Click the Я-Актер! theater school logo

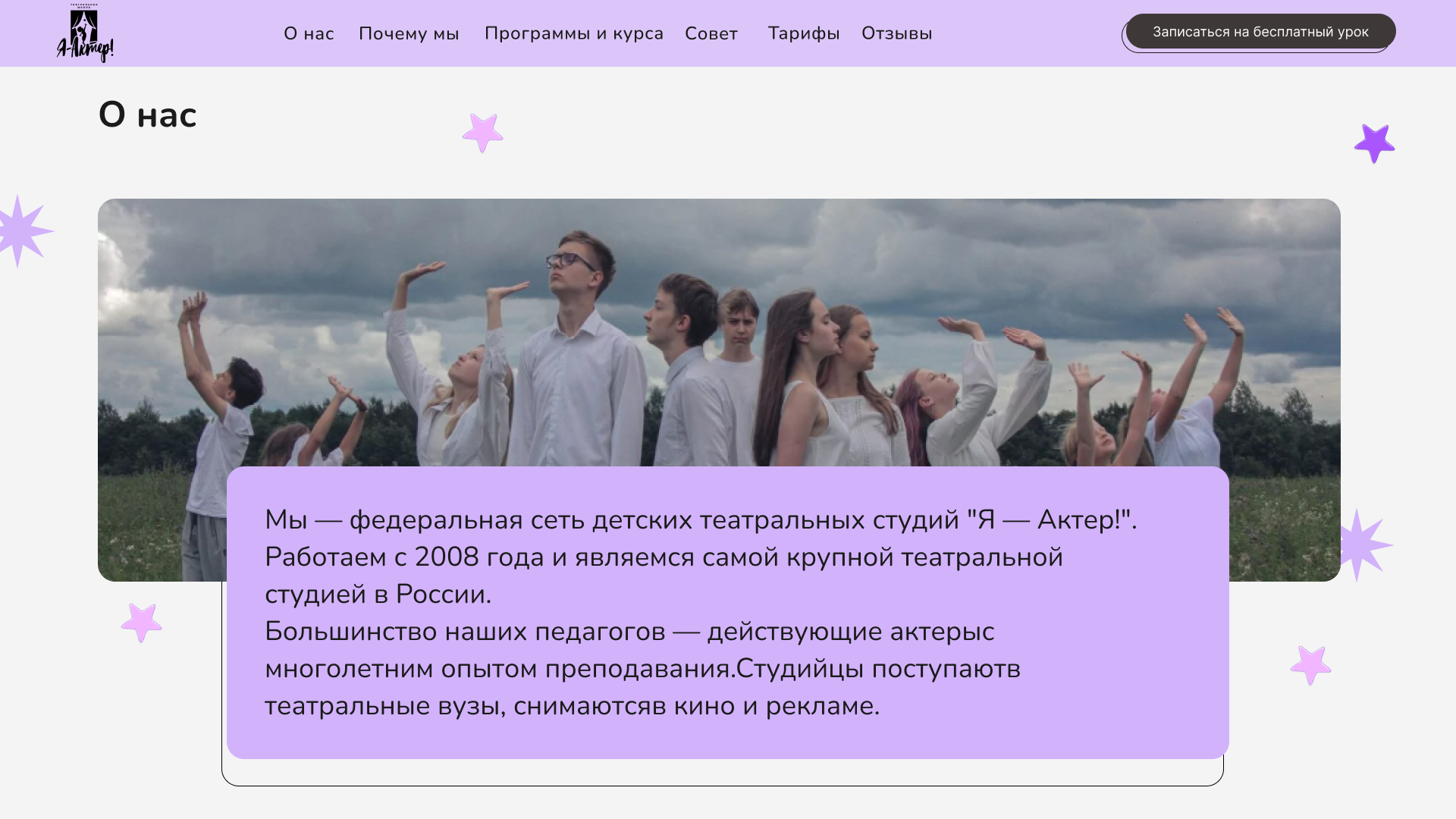(x=83, y=32)
